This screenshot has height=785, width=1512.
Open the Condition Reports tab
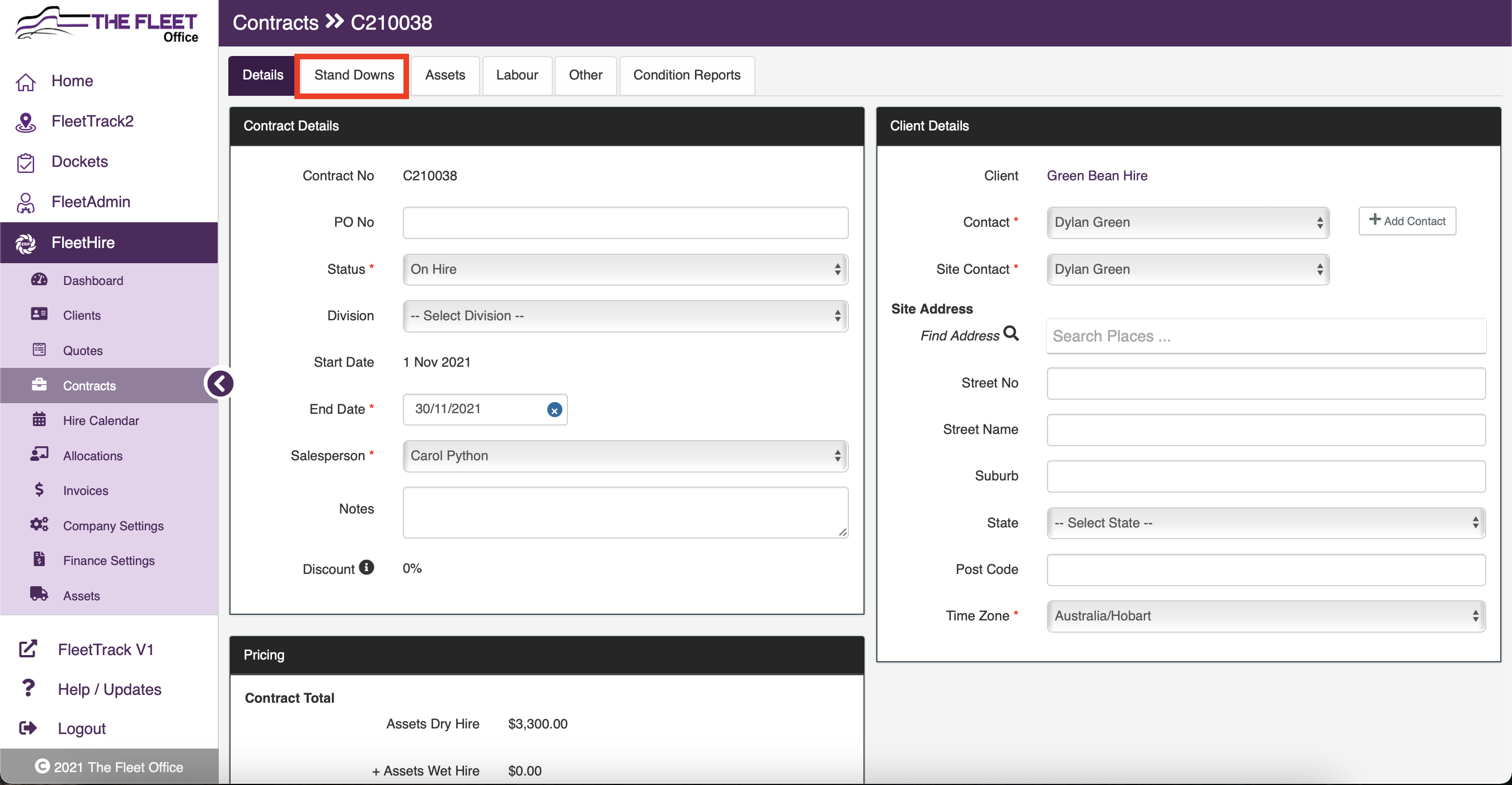[x=686, y=75]
